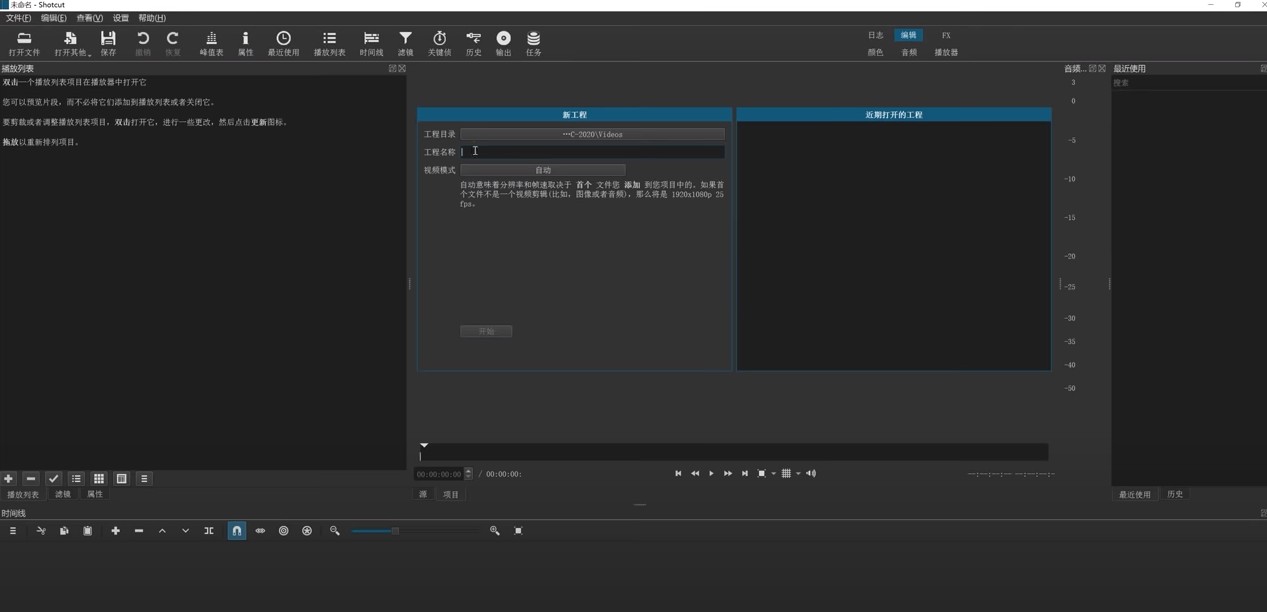The width and height of the screenshot is (1267, 612).
Task: Open the 帮助(H) menu
Action: tap(152, 18)
